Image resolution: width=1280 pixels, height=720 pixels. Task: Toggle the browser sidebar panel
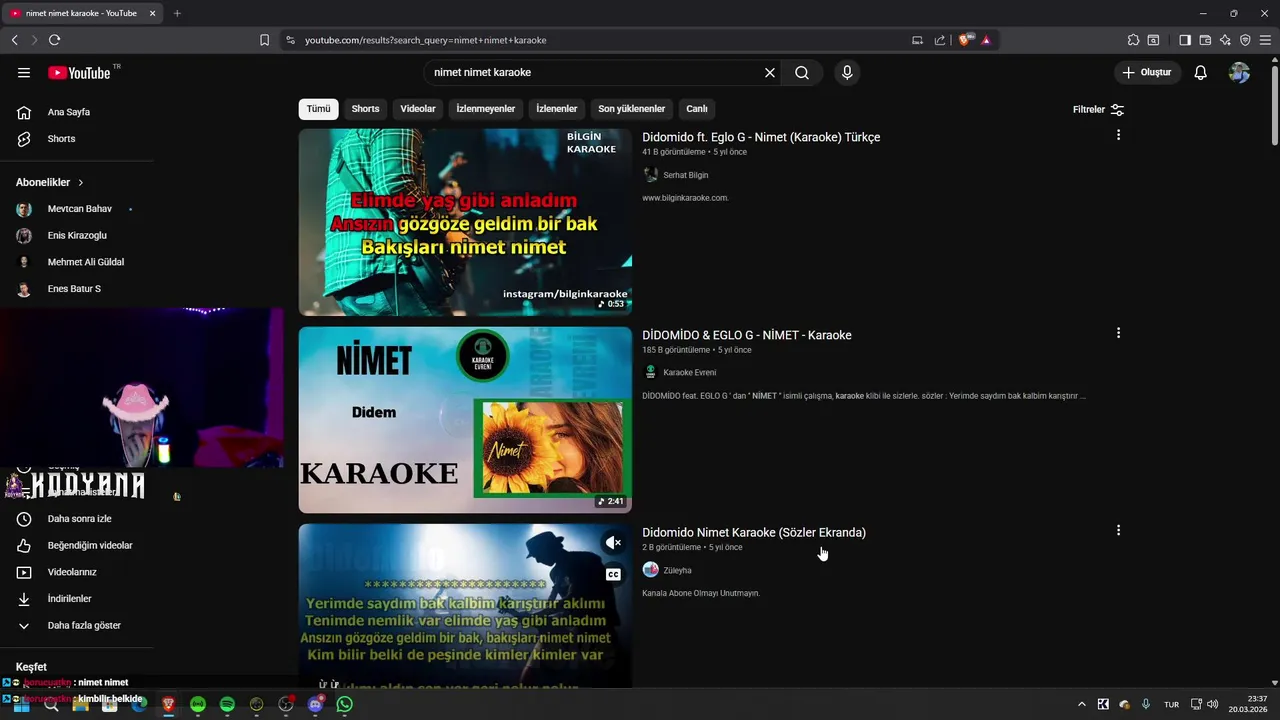tap(1185, 40)
